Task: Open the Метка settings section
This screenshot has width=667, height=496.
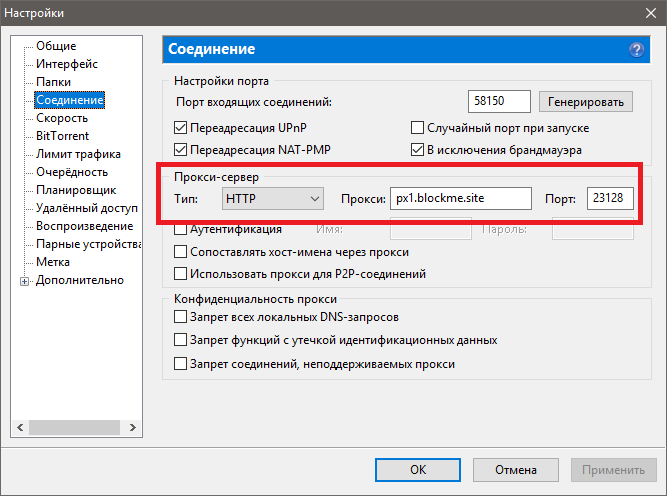Action: [53, 262]
